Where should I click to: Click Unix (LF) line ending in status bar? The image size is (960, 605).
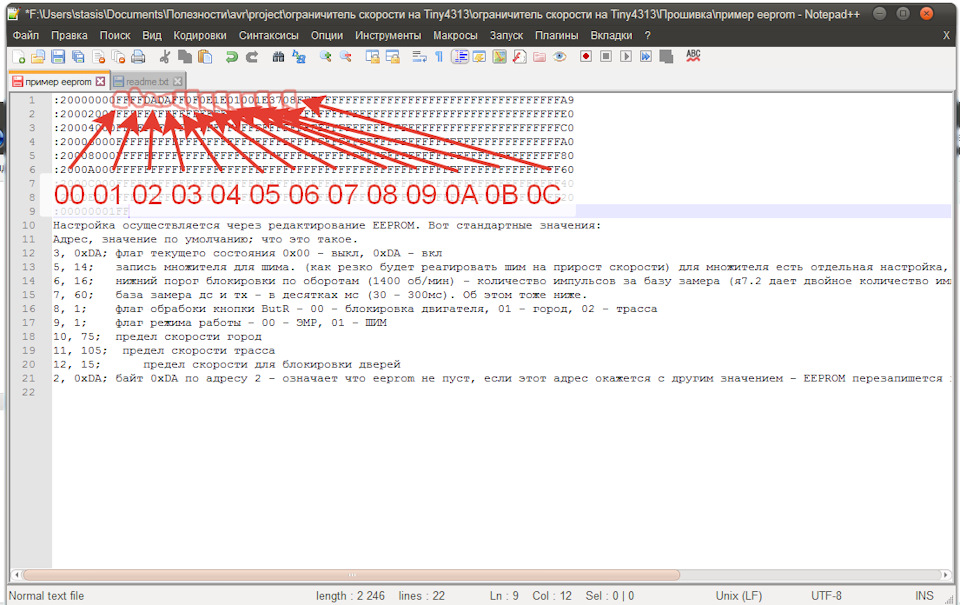740,596
